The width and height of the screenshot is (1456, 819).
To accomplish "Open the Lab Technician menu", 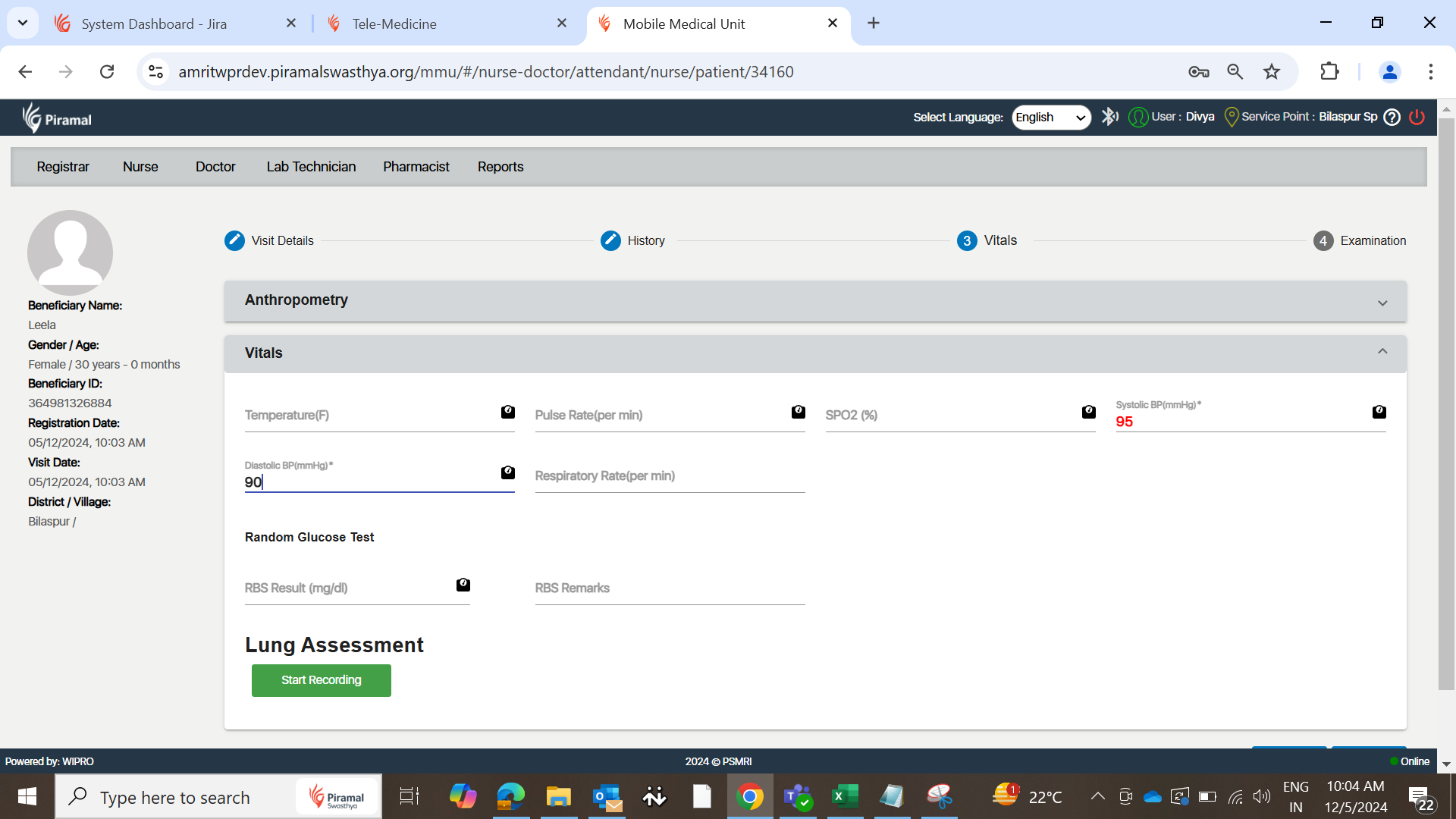I will 311,167.
